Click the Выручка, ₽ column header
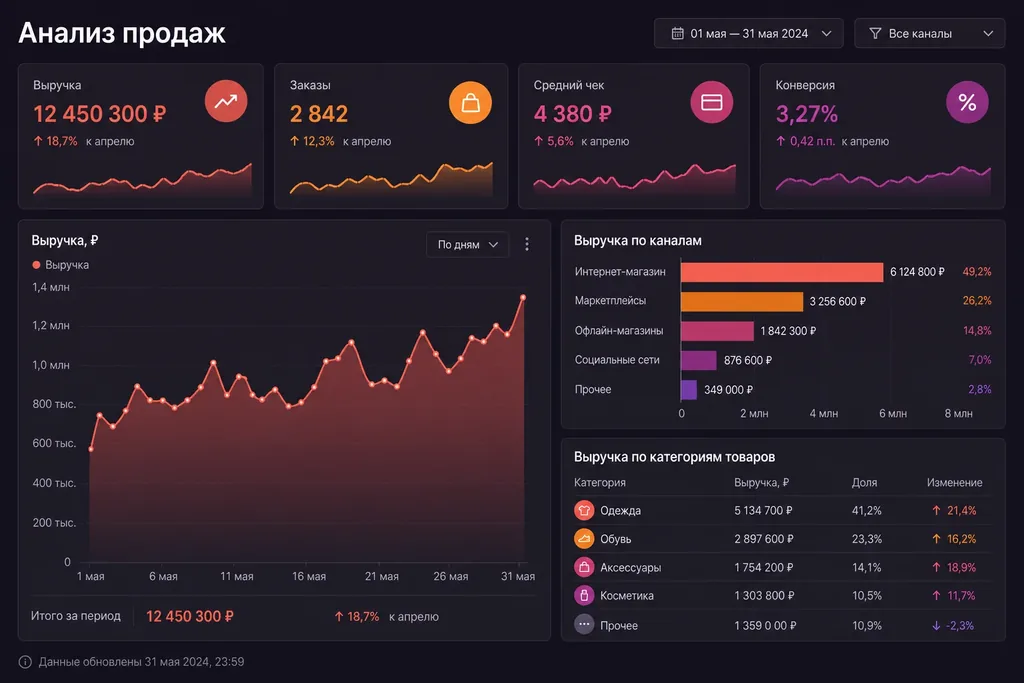This screenshot has width=1024, height=683. pyautogui.click(x=761, y=483)
